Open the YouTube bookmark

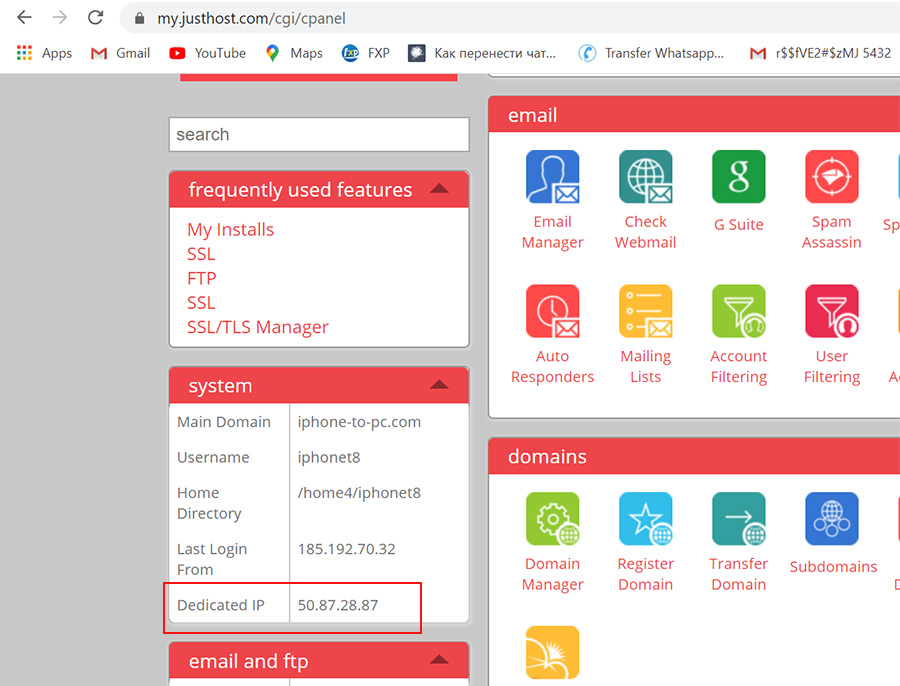[x=207, y=53]
